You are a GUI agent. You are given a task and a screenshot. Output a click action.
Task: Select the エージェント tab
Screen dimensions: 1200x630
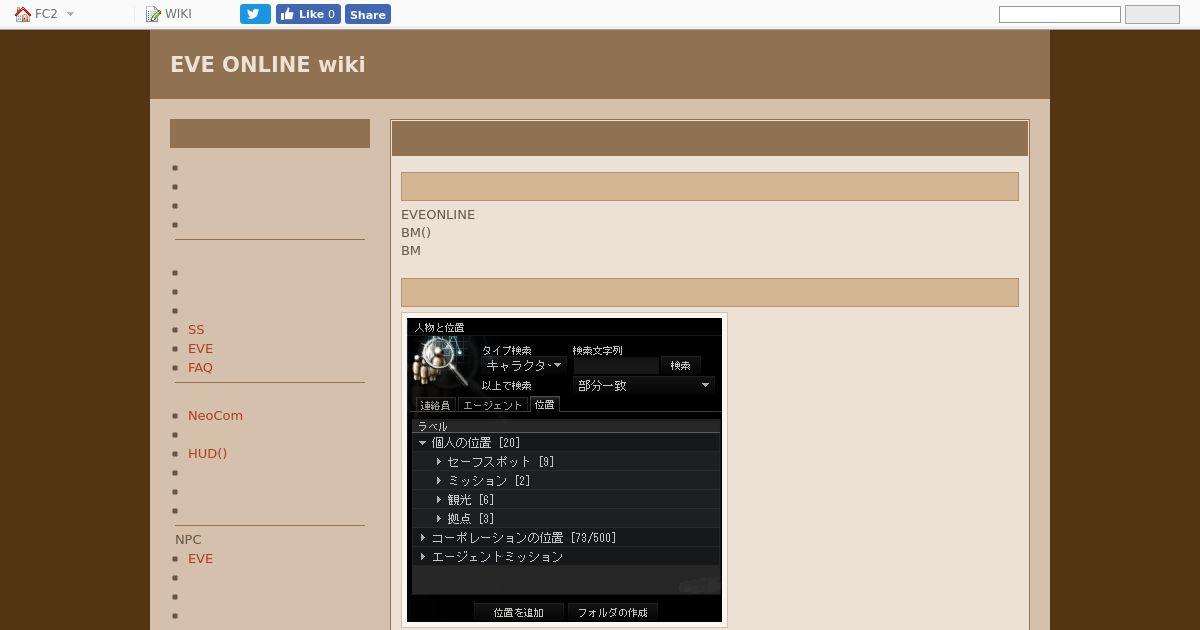coord(492,405)
